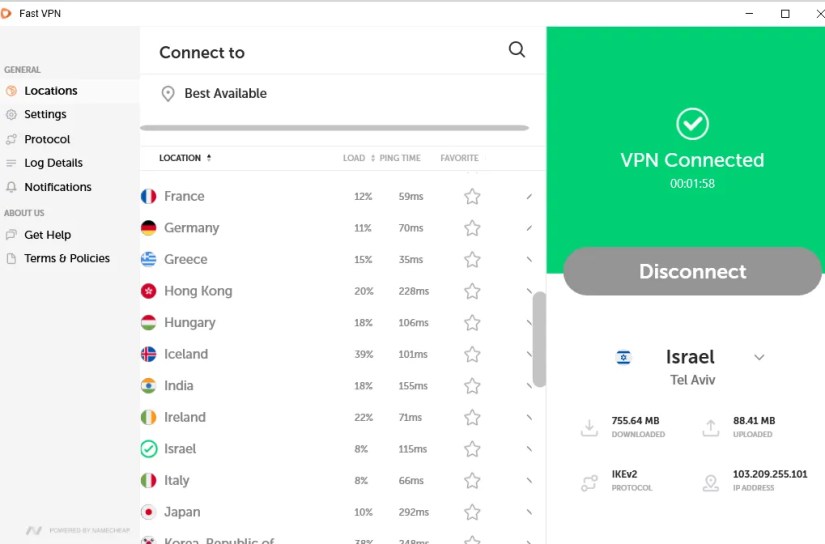Favorite Germany with its star
The image size is (825, 544).
(x=472, y=228)
